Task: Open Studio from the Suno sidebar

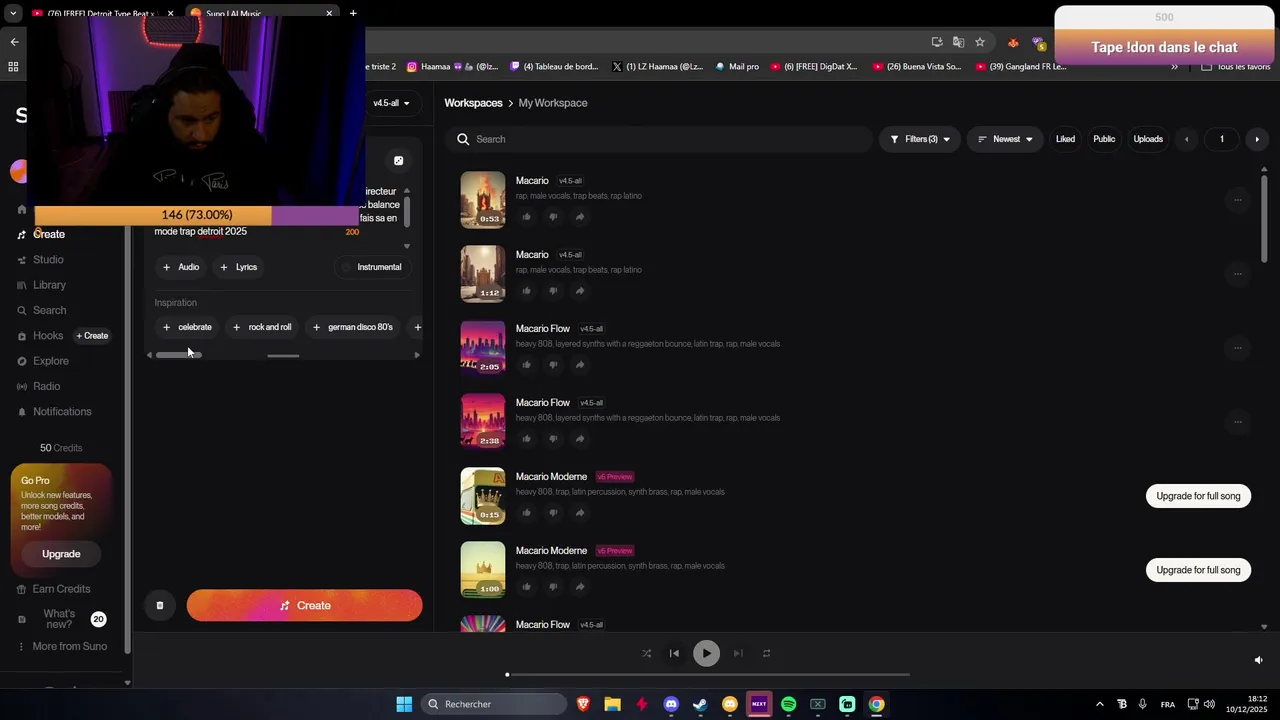Action: 47,260
